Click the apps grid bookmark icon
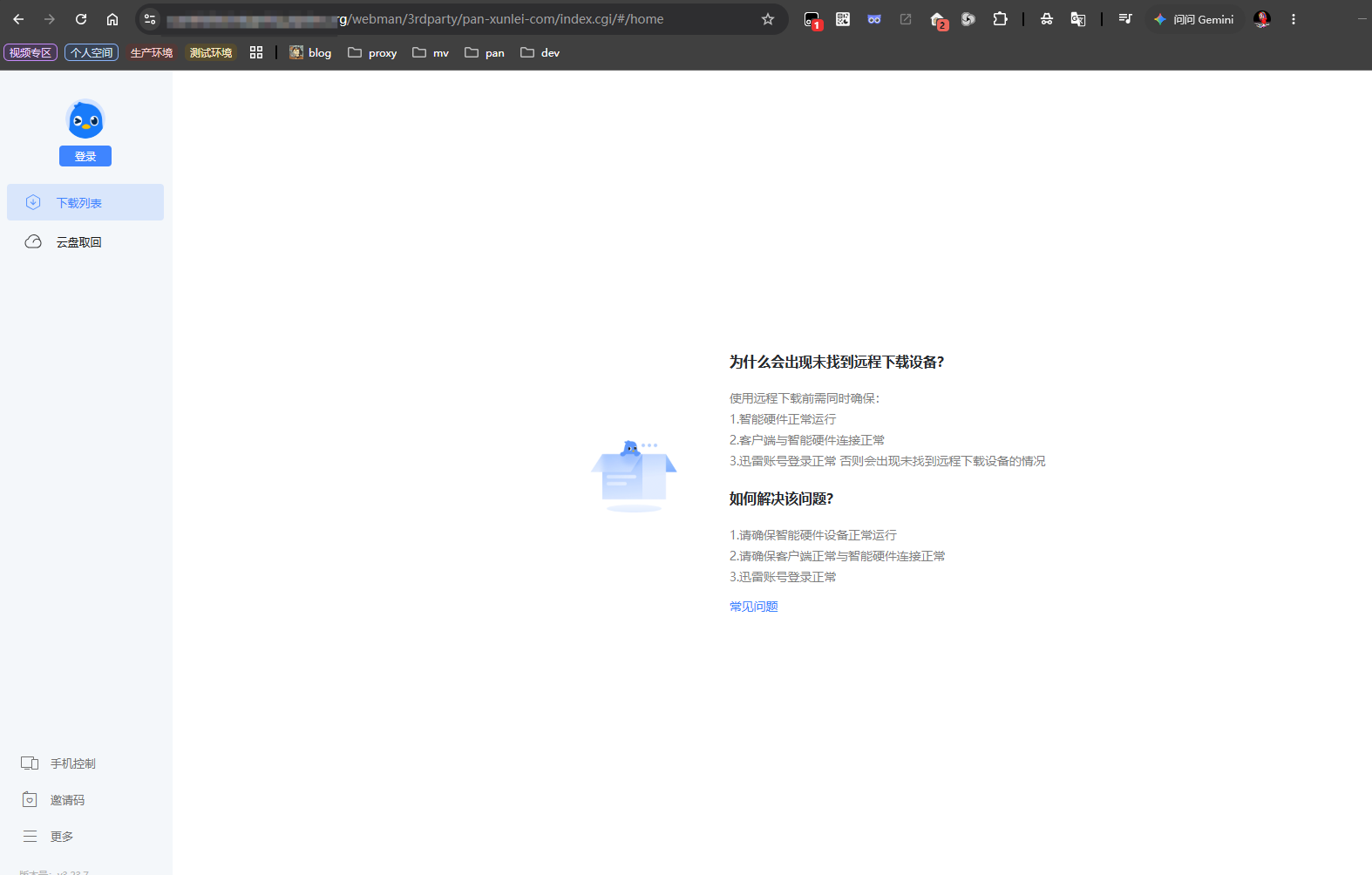The height and width of the screenshot is (875, 1372). 256,52
